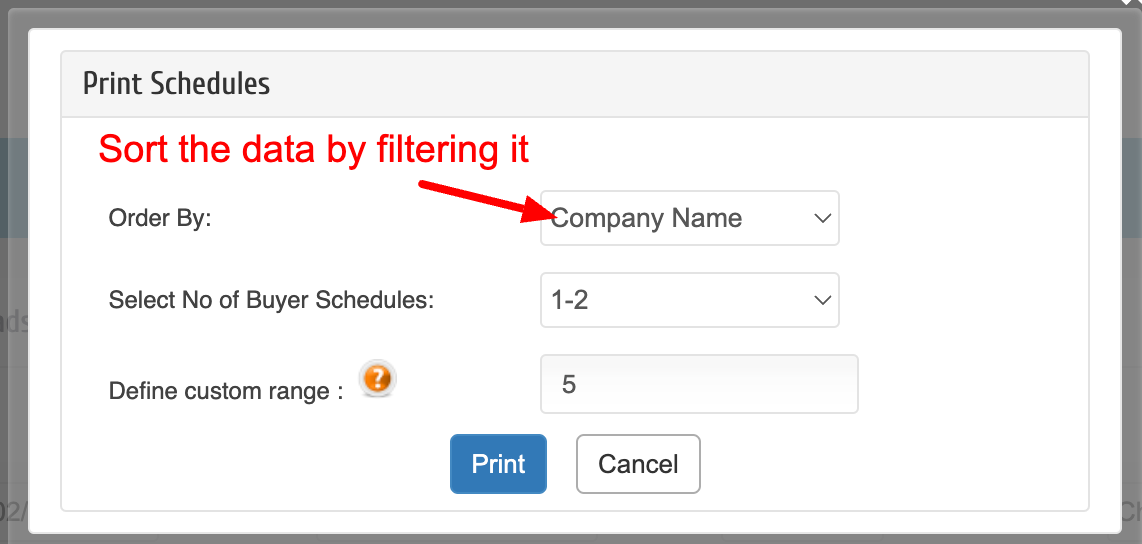The image size is (1142, 544).
Task: Click the partially visible X close icon above the dialog
Action: pos(1131,3)
